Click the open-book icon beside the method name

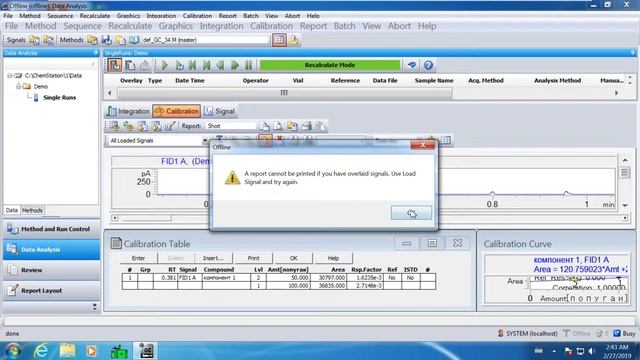(x=134, y=40)
